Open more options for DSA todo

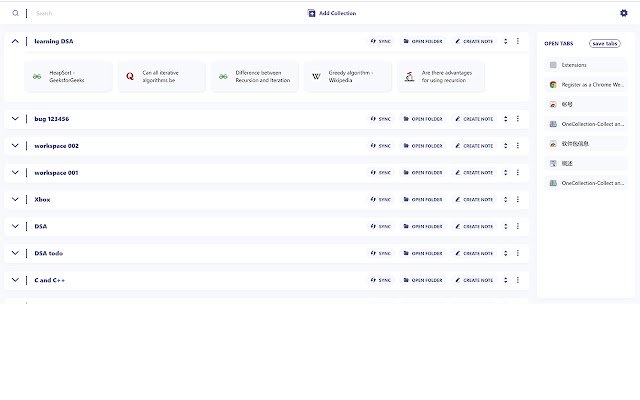point(518,253)
